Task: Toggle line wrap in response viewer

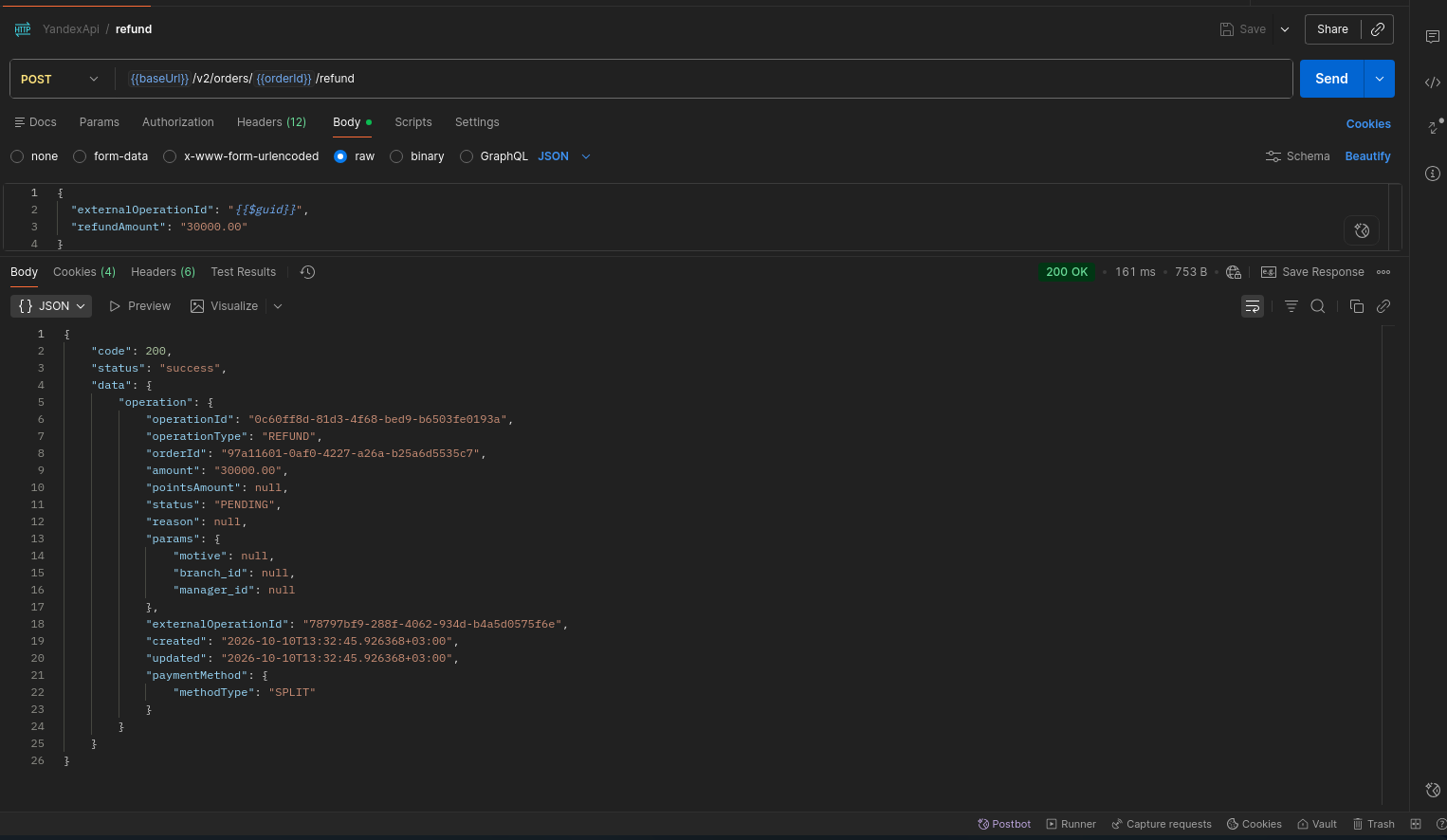Action: (1253, 306)
